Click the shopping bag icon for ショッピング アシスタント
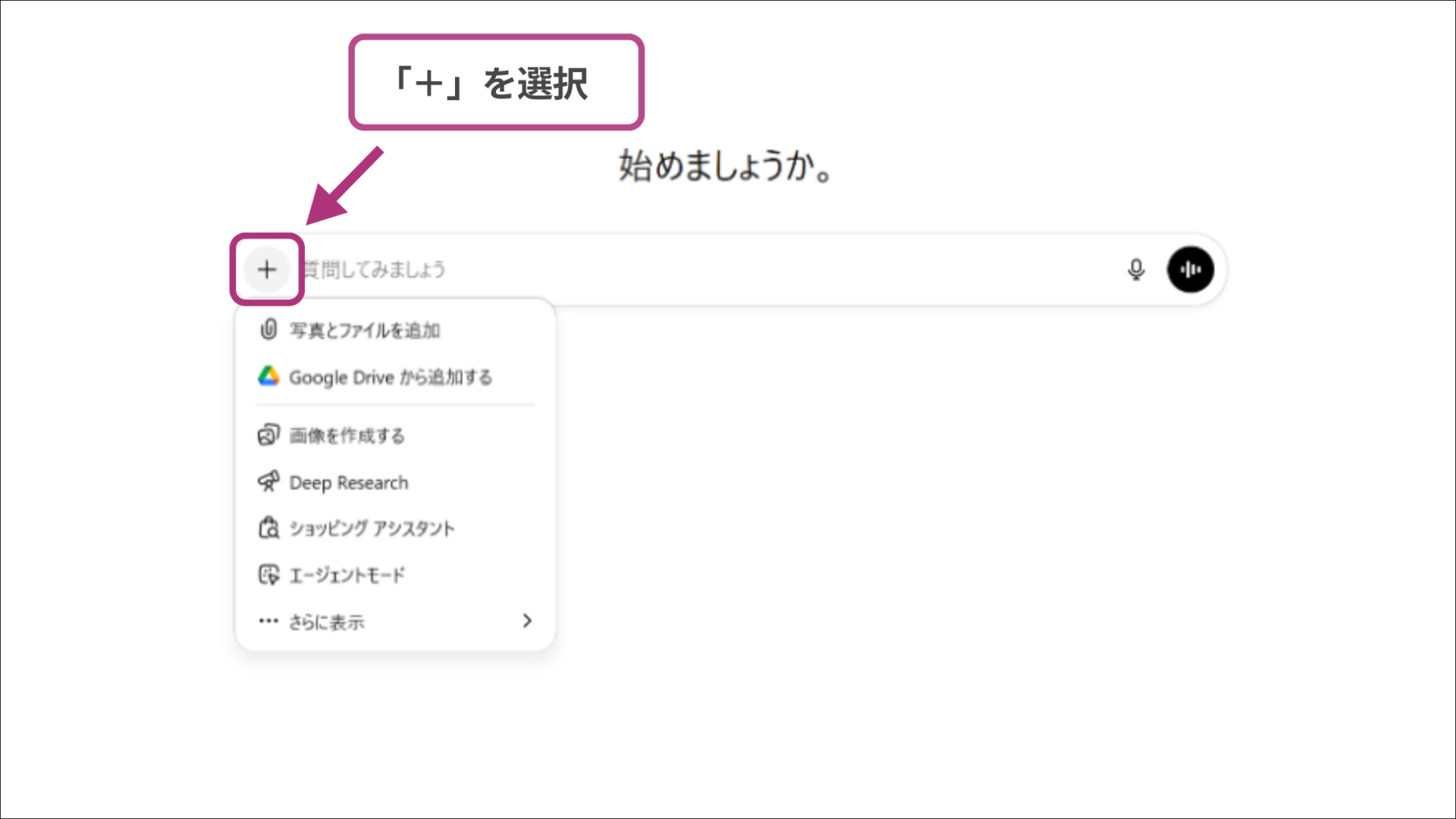Screen dimensions: 1456x819 pyautogui.click(x=268, y=529)
